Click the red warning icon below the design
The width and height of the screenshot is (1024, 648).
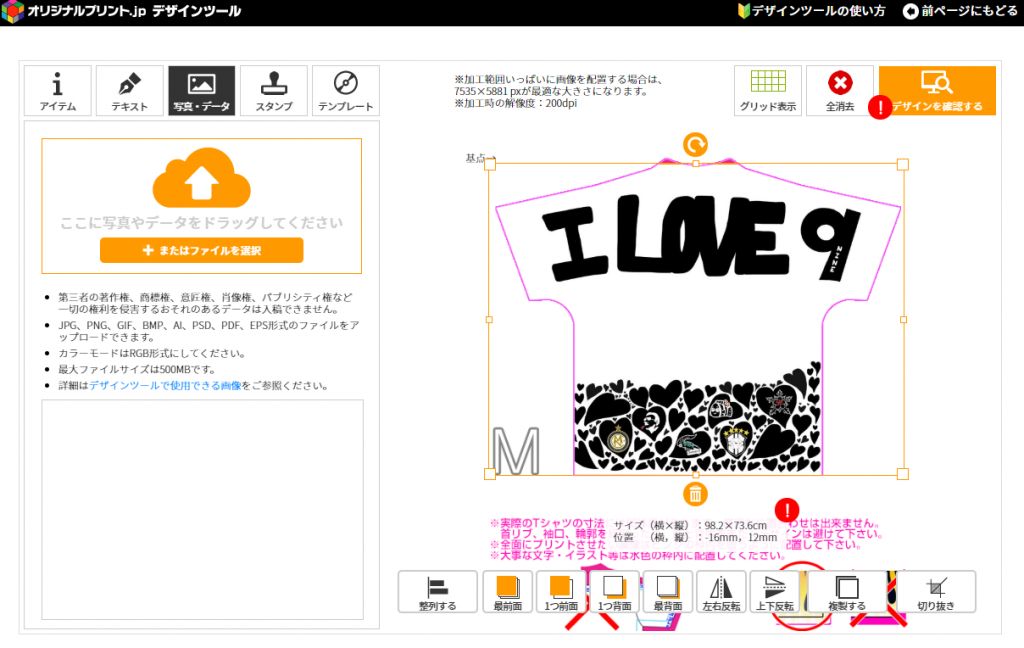pos(787,510)
